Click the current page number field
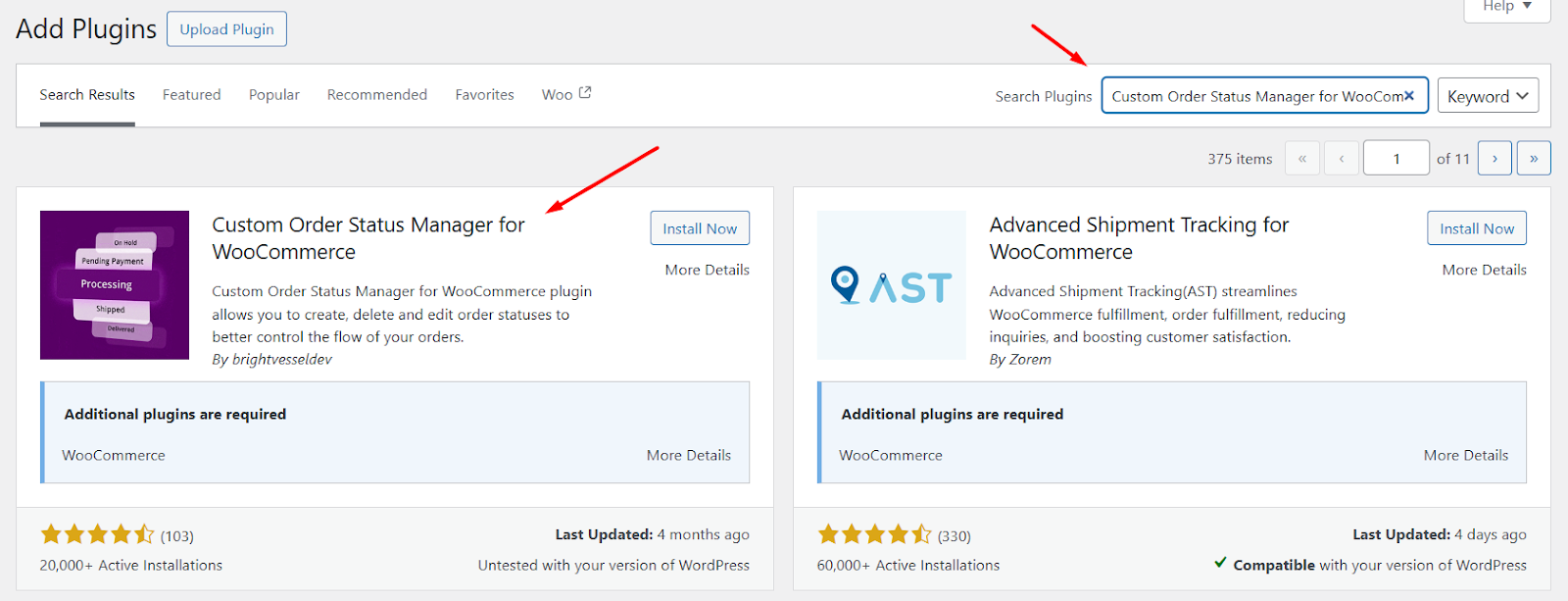1568x601 pixels. 1396,158
